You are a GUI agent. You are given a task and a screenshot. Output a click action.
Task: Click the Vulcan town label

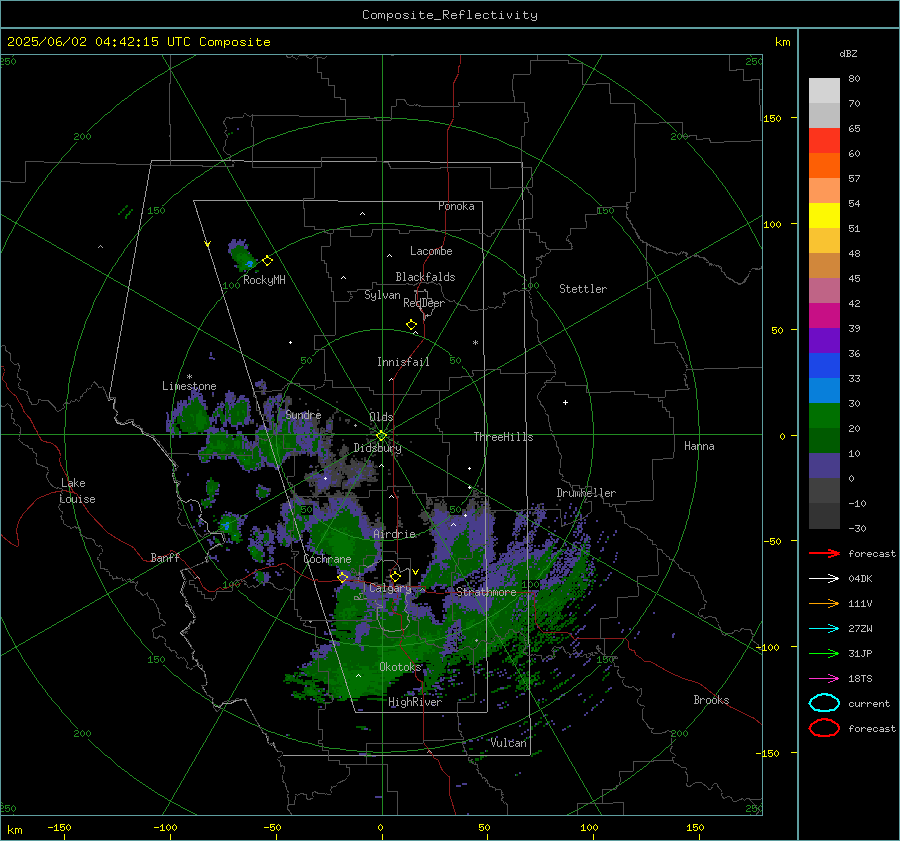tap(509, 743)
